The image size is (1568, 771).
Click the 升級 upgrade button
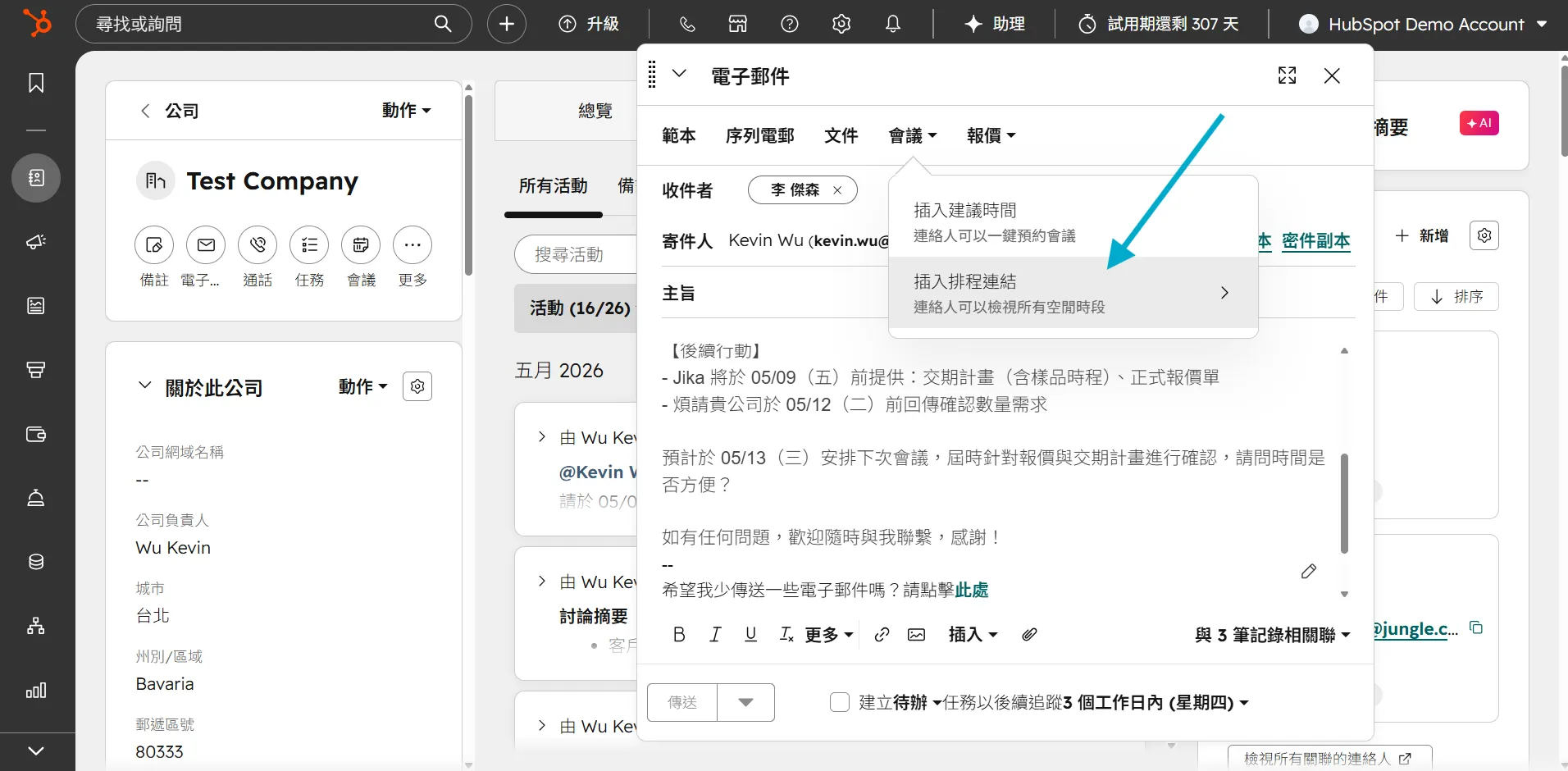589,24
